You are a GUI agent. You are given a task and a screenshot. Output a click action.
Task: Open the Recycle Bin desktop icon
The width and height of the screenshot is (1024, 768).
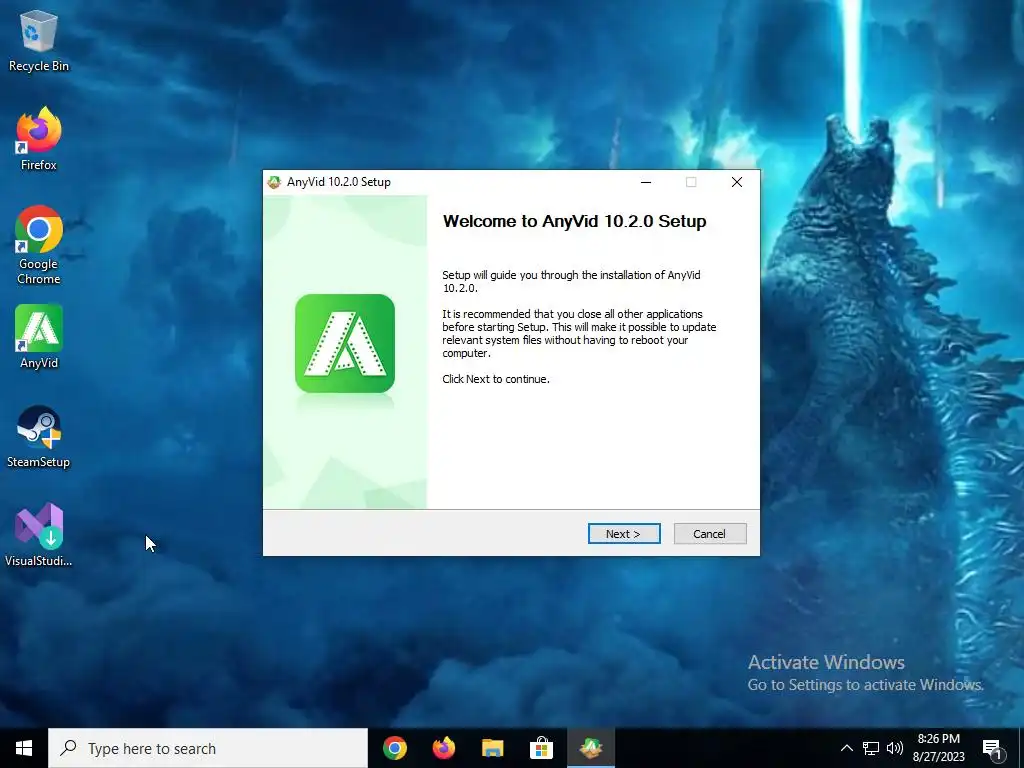[x=39, y=40]
